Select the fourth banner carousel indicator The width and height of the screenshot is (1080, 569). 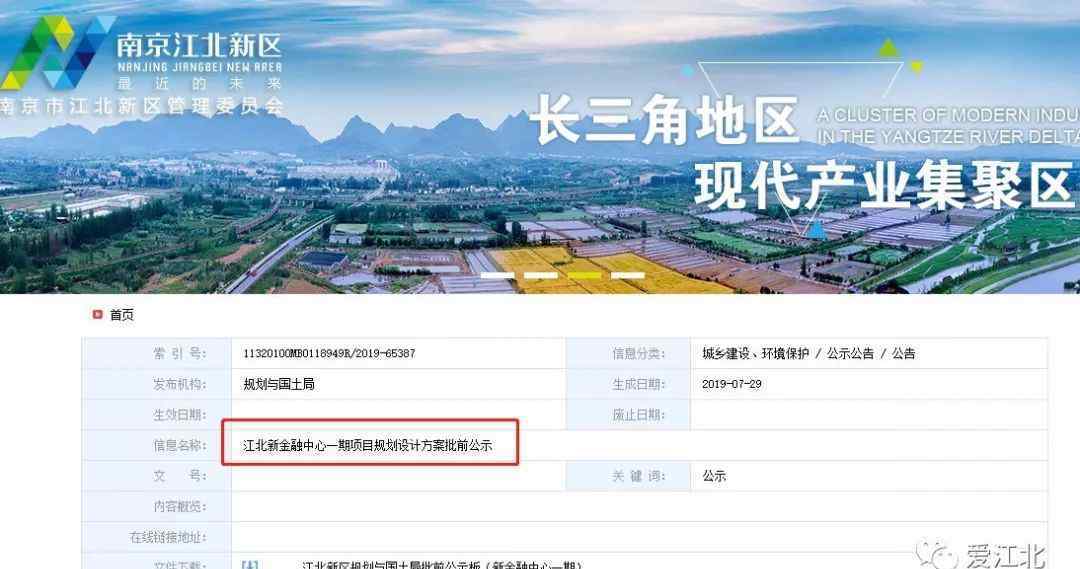pos(627,276)
